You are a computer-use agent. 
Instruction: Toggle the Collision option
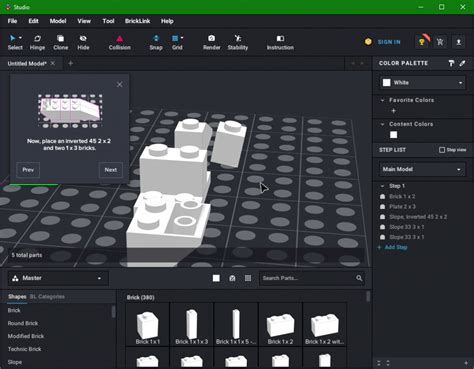pos(119,42)
